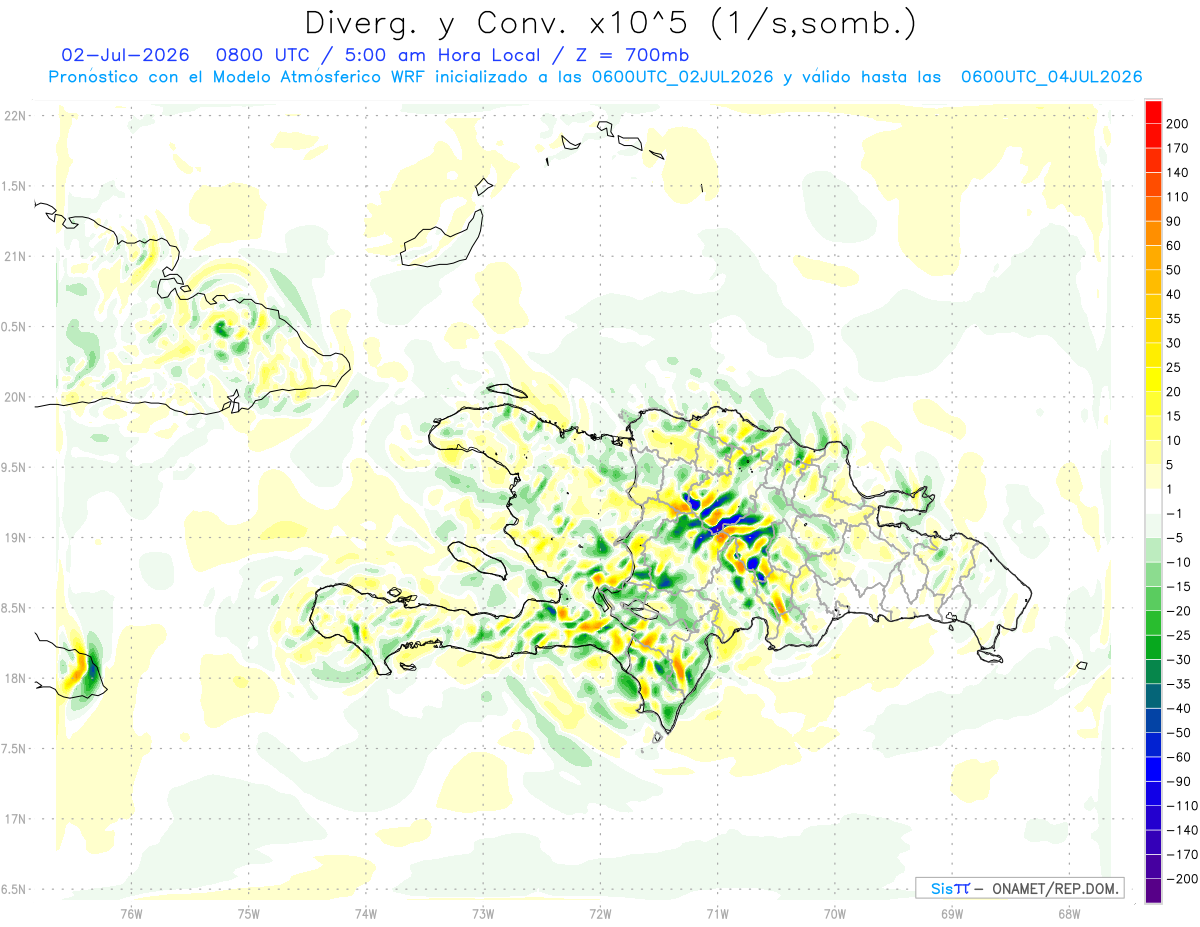Image resolution: width=1200 pixels, height=927 pixels.
Task: Click the 71W longitude axis label
Action: (717, 912)
